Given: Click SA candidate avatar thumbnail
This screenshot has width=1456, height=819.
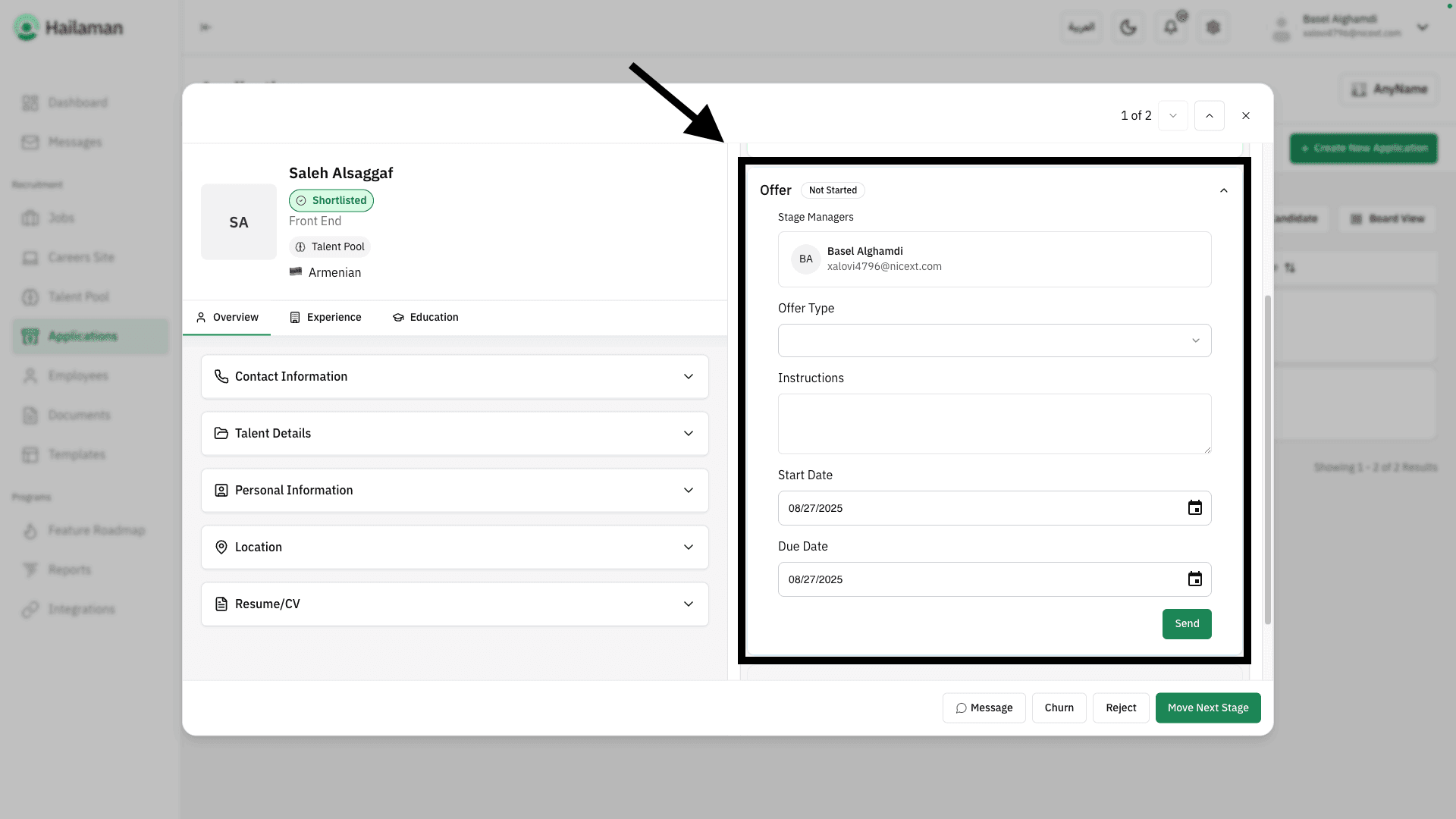Looking at the screenshot, I should (239, 222).
